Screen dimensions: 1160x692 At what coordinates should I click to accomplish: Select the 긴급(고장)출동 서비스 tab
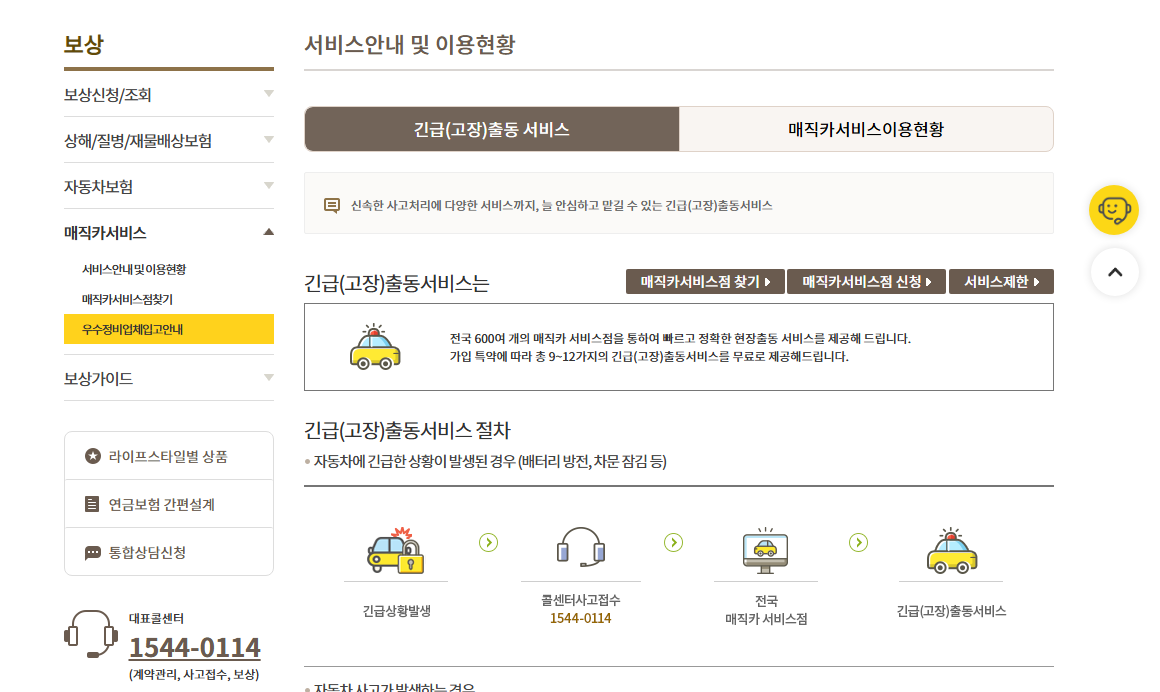coord(491,129)
